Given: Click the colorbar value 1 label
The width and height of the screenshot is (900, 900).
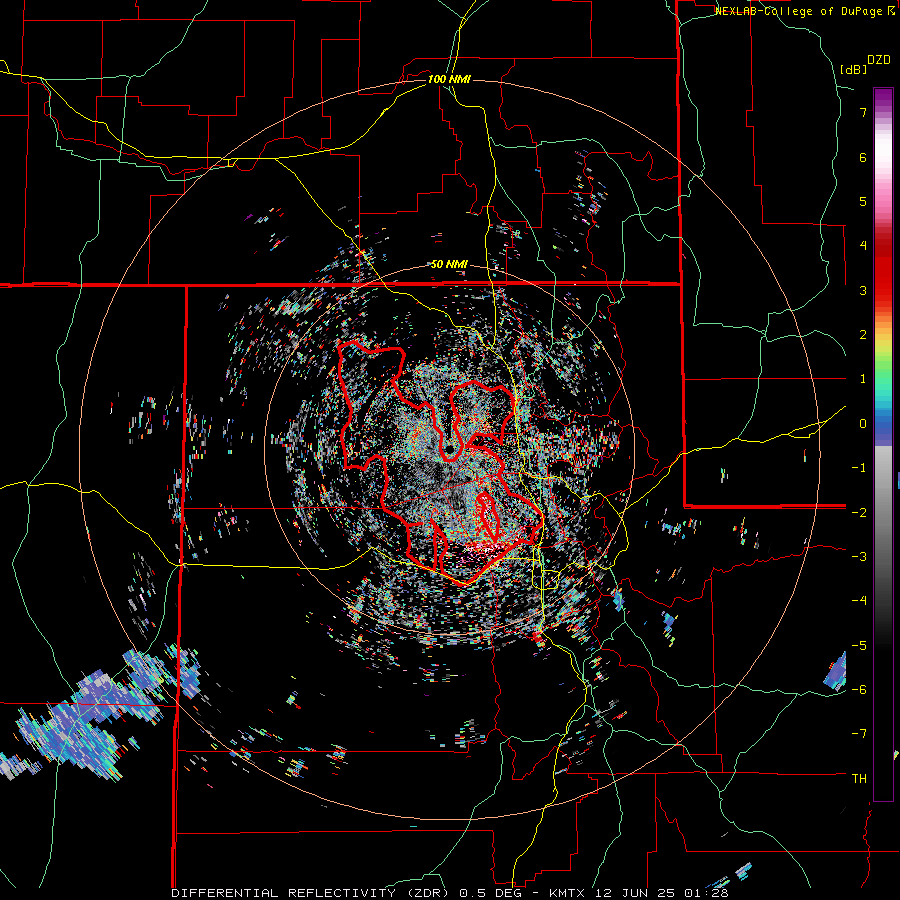Looking at the screenshot, I should coord(863,379).
